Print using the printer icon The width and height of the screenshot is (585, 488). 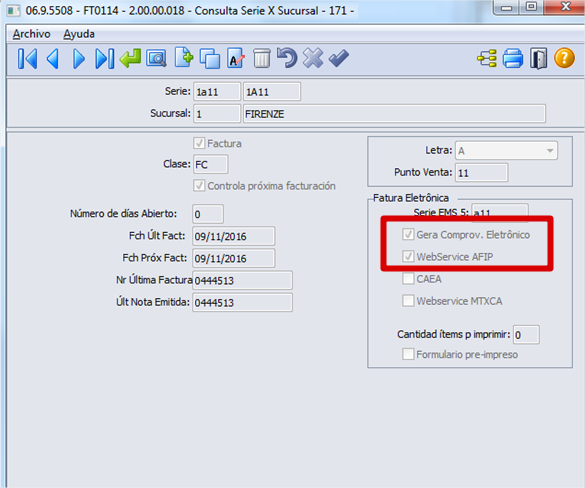(x=513, y=59)
